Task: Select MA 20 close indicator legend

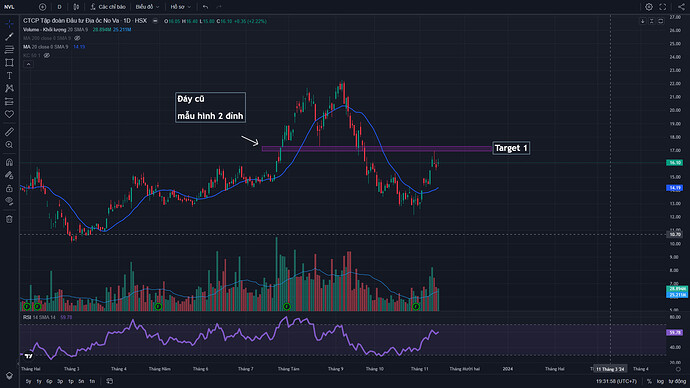Action: click(x=46, y=47)
